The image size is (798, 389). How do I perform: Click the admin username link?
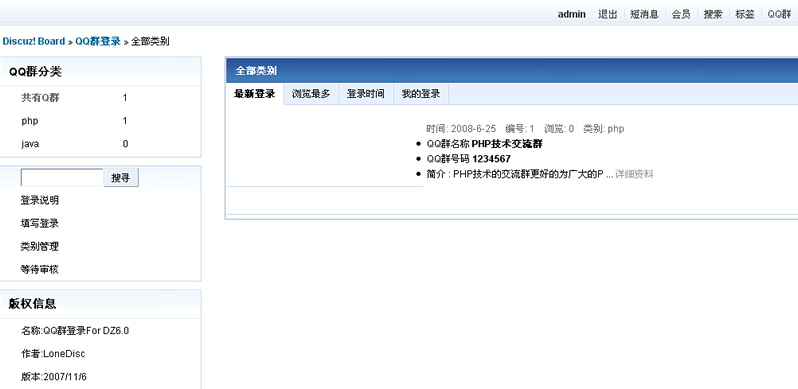point(572,14)
